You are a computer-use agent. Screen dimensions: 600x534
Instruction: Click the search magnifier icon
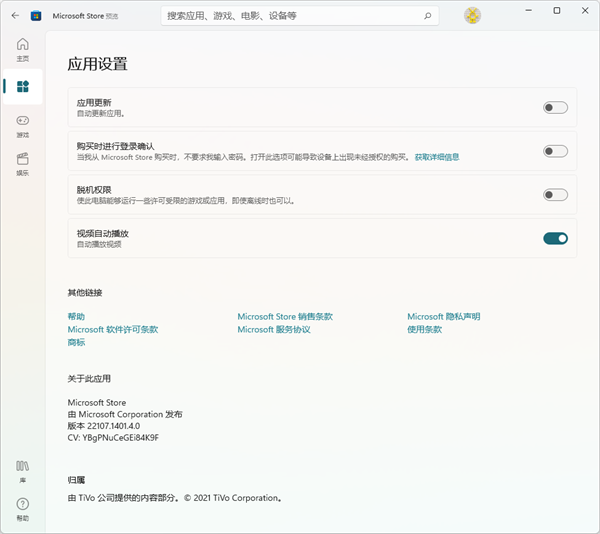pyautogui.click(x=427, y=16)
